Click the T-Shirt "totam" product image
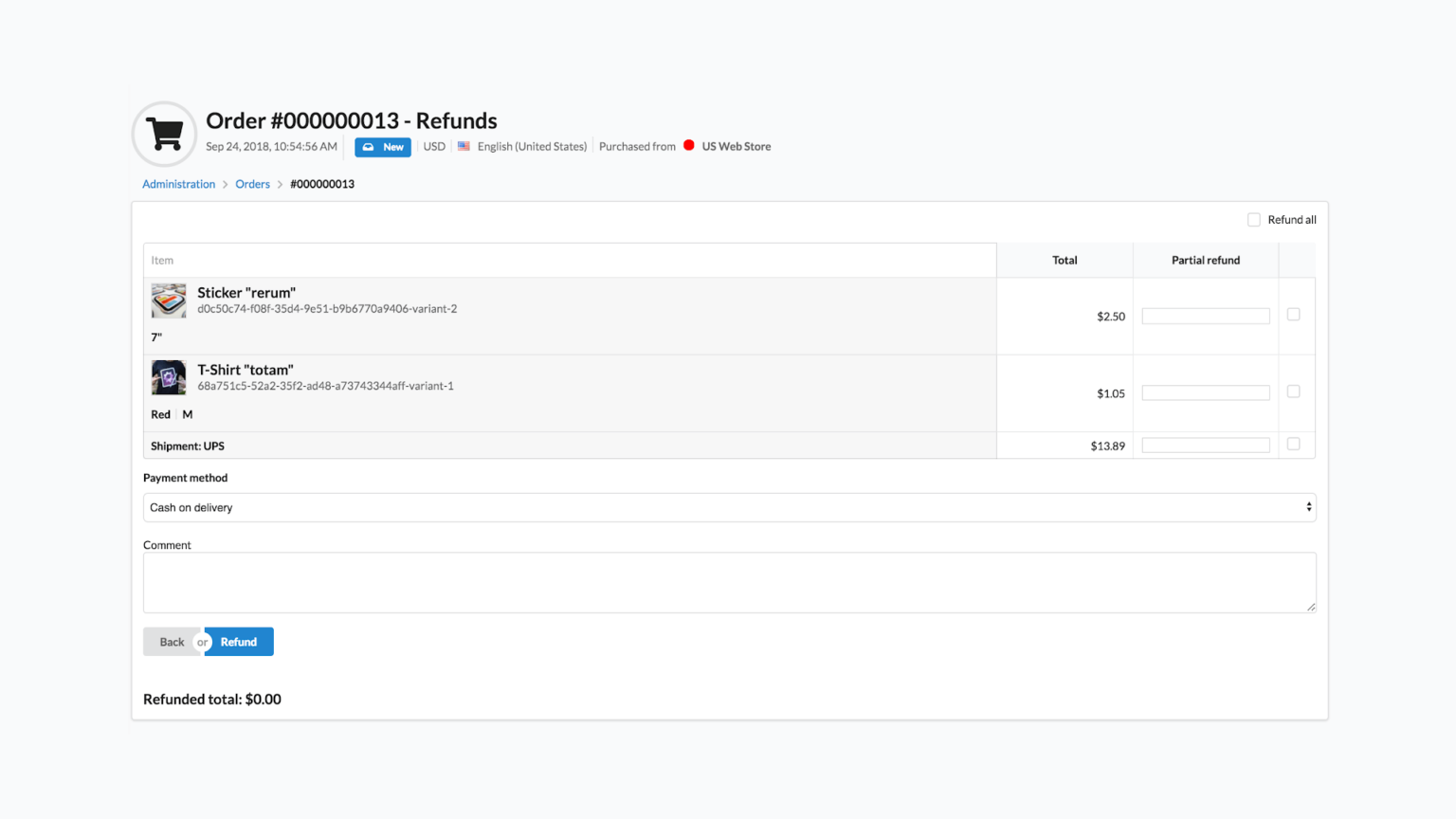Screen dimensions: 1456x819 pos(168,377)
